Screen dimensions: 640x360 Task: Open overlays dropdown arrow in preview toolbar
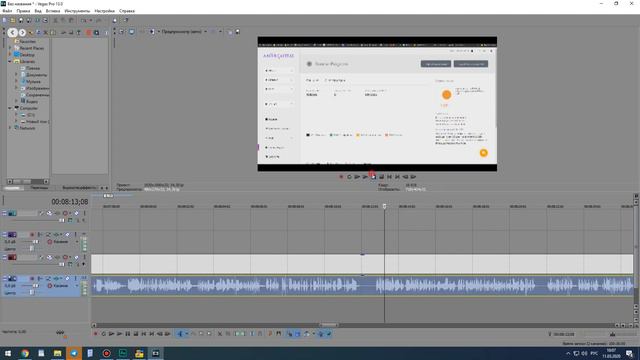pyautogui.click(x=220, y=32)
